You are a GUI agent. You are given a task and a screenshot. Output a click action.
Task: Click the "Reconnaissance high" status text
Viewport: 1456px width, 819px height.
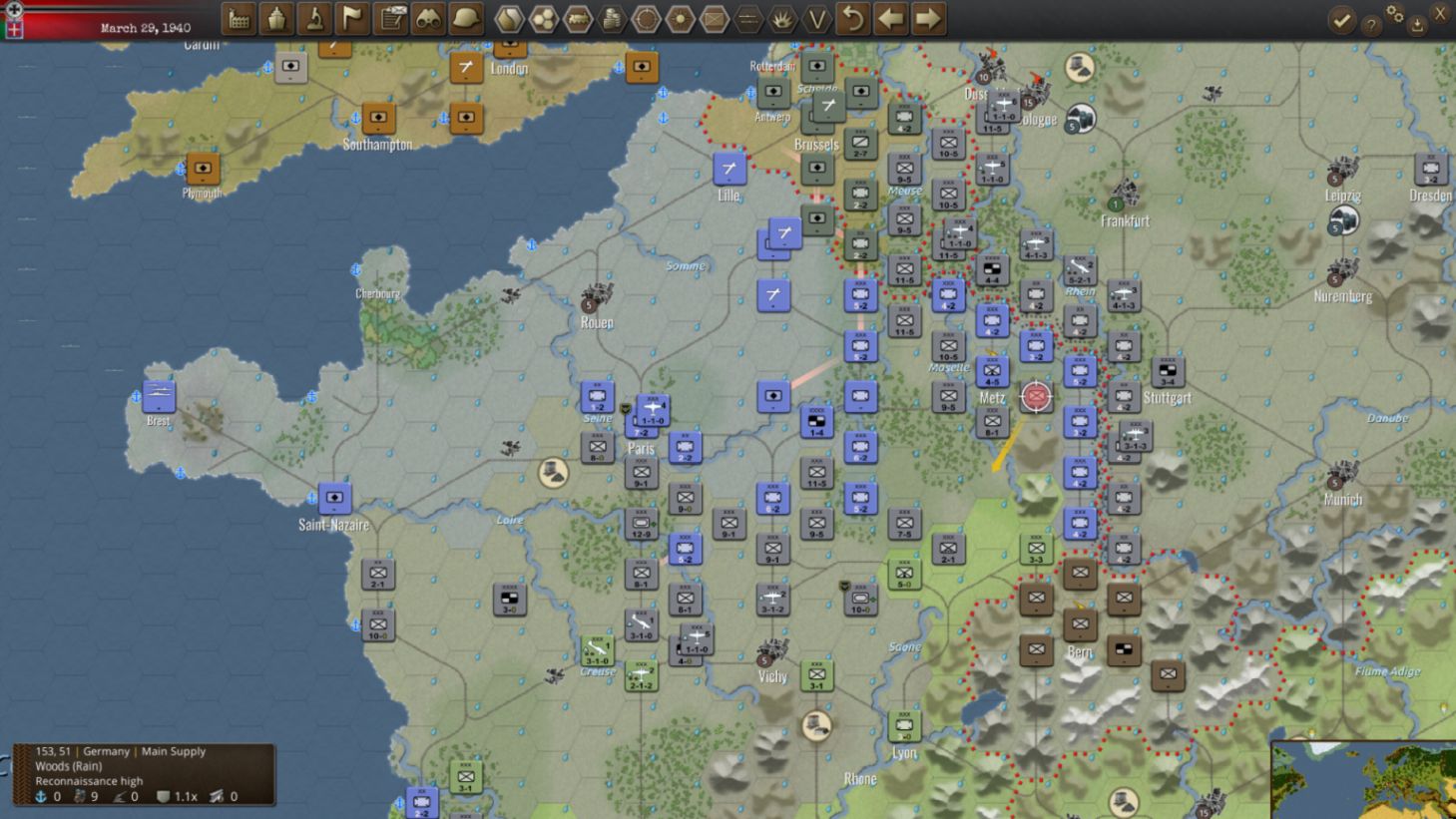(x=89, y=781)
